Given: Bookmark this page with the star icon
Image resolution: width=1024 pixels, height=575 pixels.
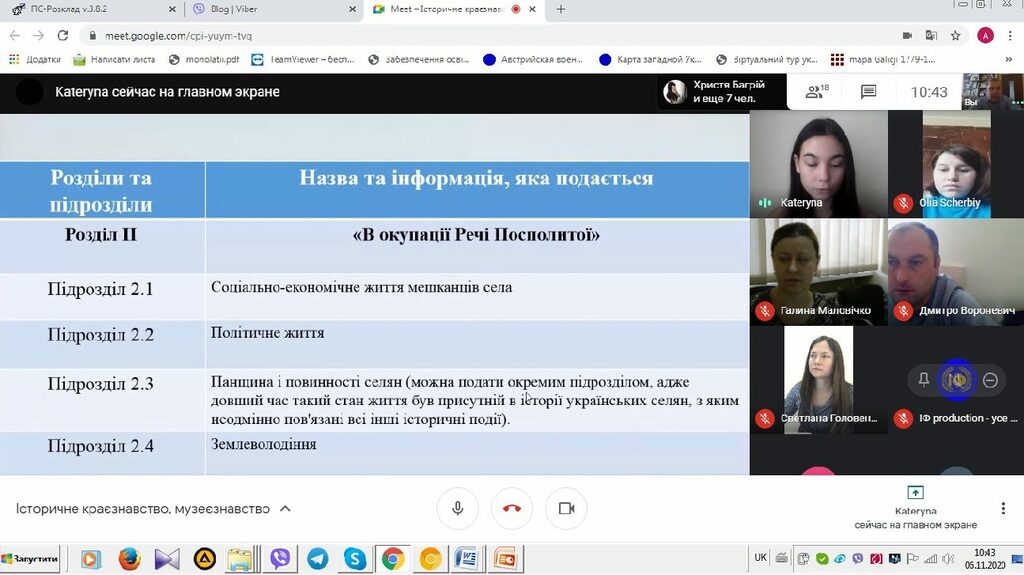Looking at the screenshot, I should [956, 35].
